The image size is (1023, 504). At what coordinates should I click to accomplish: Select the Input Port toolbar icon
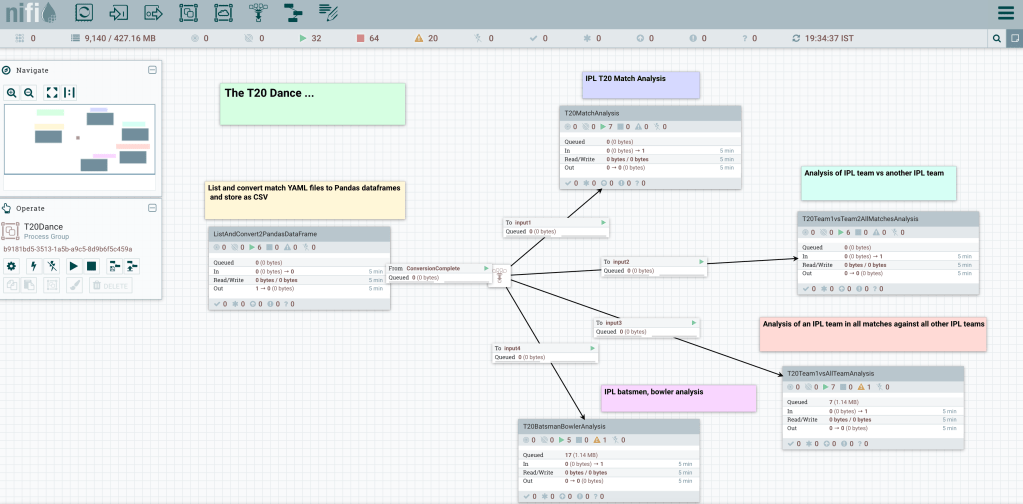[119, 13]
